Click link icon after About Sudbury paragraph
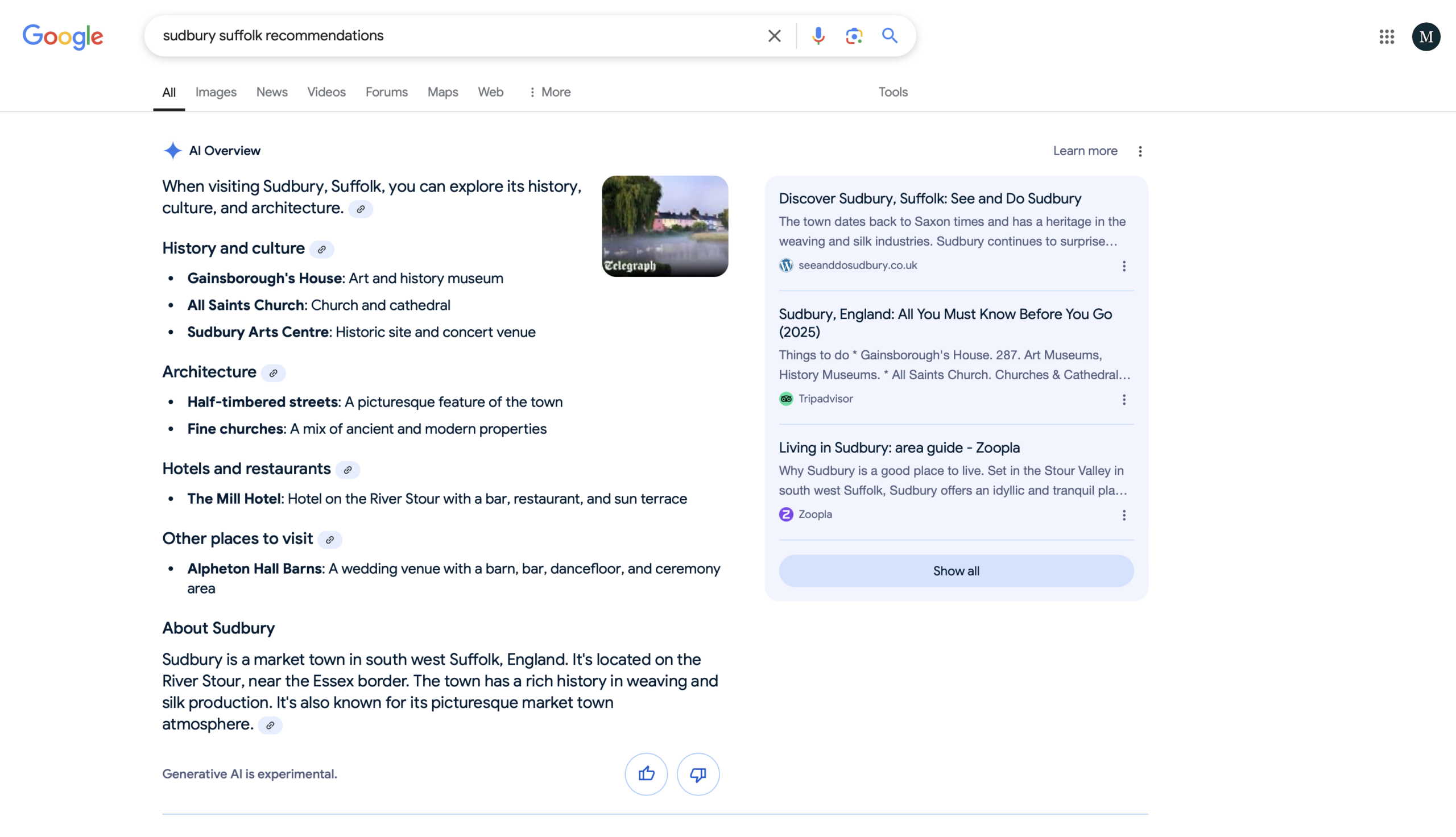The width and height of the screenshot is (1456, 837). coord(270,726)
